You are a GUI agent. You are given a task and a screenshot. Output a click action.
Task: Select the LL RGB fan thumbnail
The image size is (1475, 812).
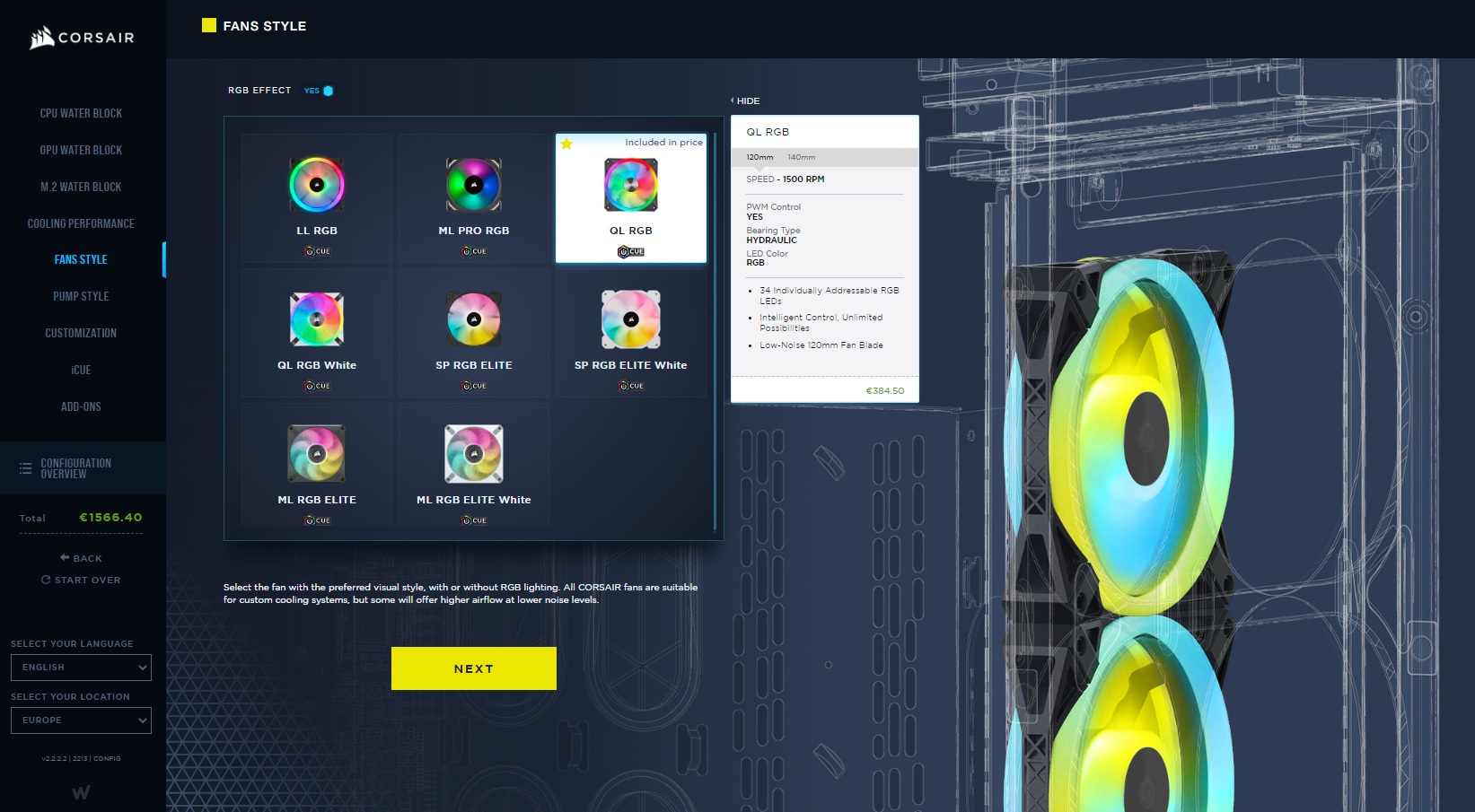point(317,185)
